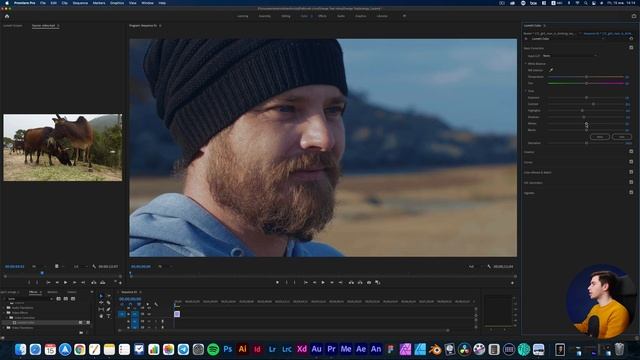
Task: Toggle HSL Secondary section checkbox
Action: (x=631, y=182)
